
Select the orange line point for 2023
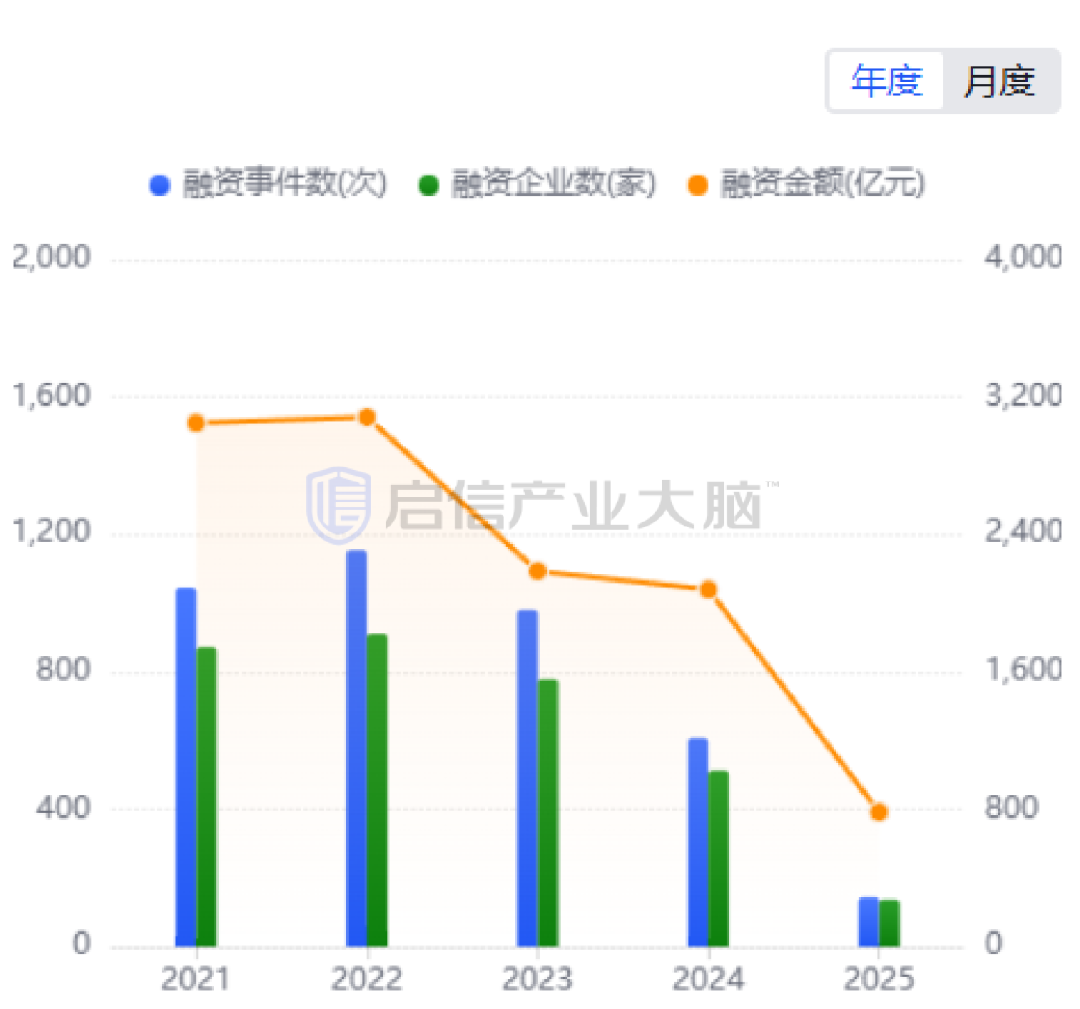click(538, 571)
